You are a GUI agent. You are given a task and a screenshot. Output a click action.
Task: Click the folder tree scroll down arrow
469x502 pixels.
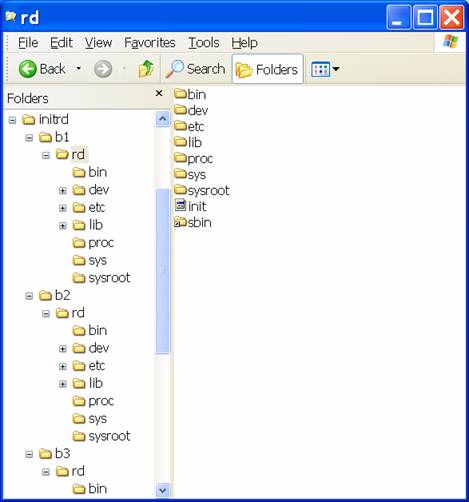pyautogui.click(x=162, y=490)
